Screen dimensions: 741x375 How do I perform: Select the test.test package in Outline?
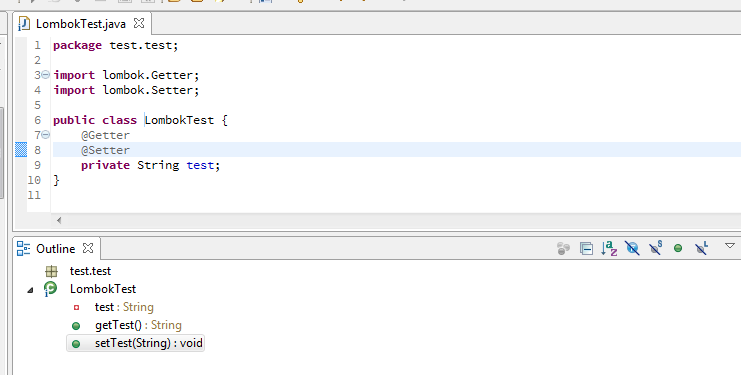coord(90,271)
